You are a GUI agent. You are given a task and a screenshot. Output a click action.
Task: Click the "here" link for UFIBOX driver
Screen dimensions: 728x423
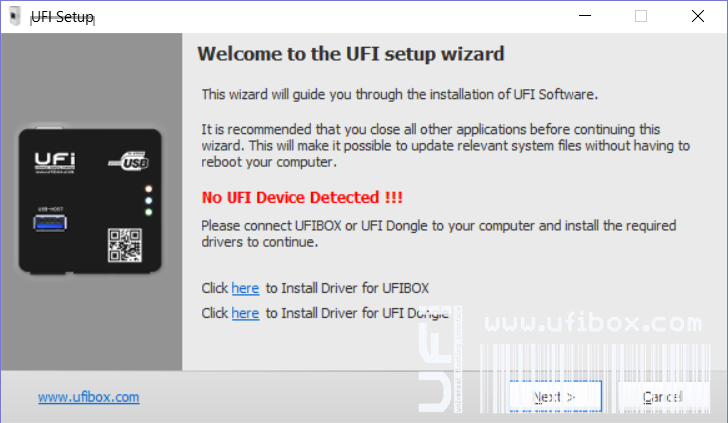coord(245,288)
